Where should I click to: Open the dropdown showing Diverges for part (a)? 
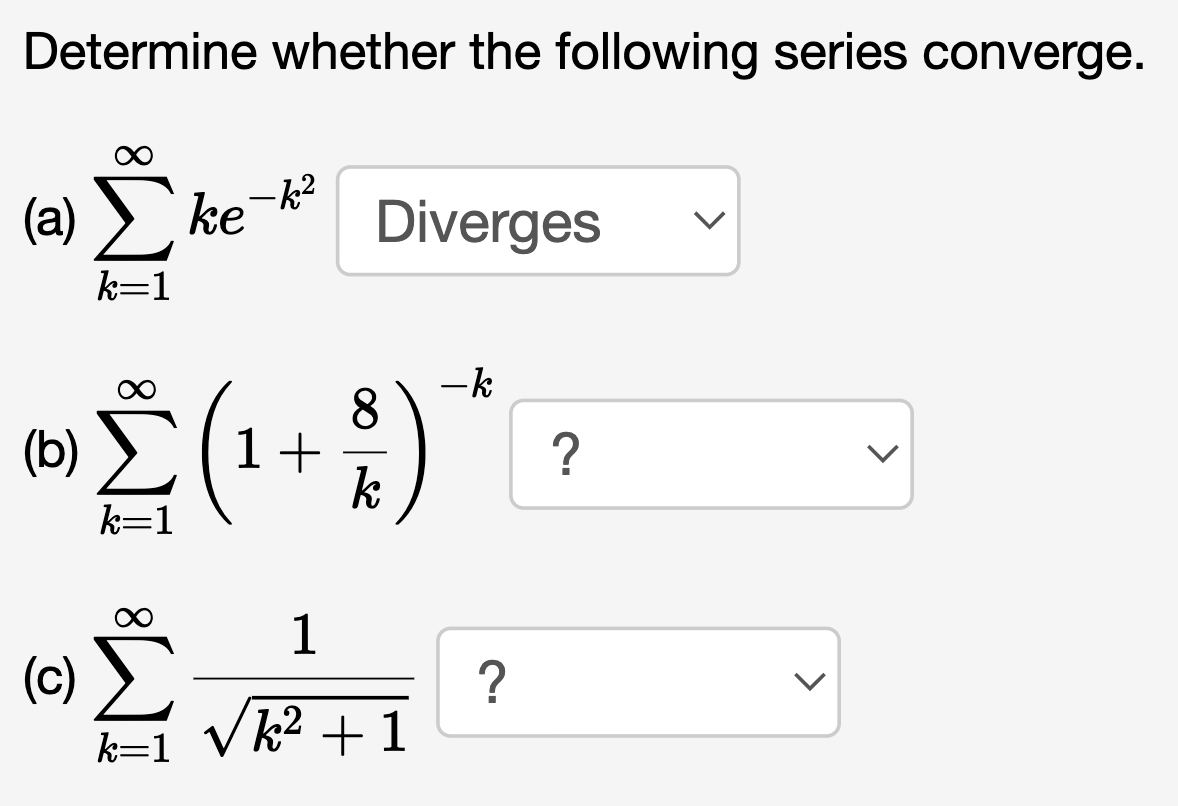[x=538, y=222]
